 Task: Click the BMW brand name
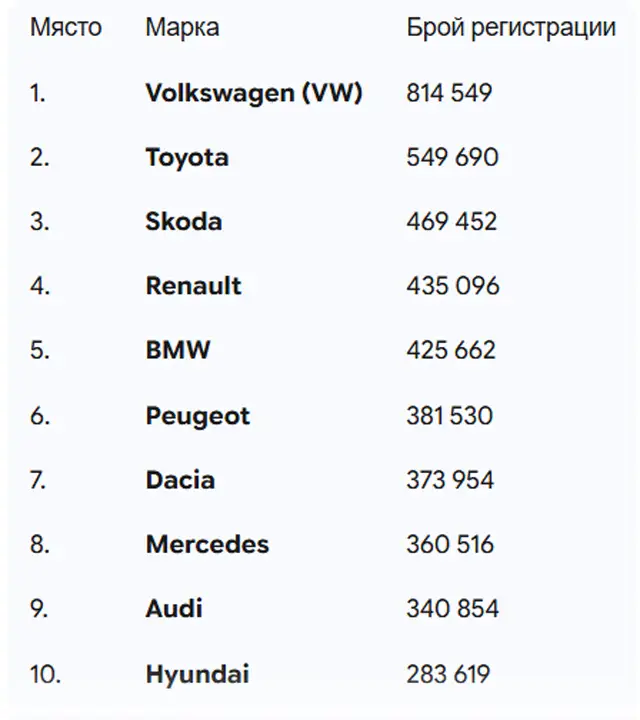(178, 351)
